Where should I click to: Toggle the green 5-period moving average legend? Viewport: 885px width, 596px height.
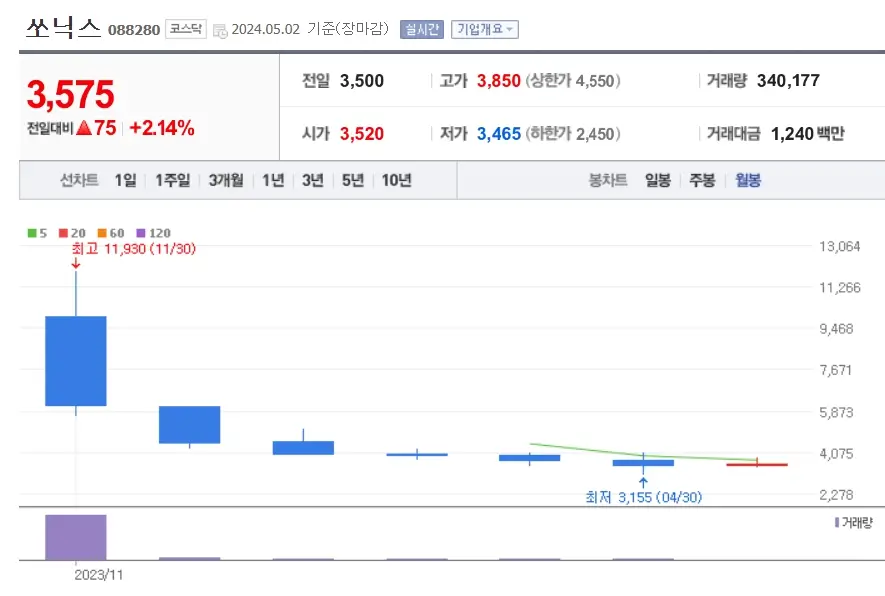coord(36,233)
